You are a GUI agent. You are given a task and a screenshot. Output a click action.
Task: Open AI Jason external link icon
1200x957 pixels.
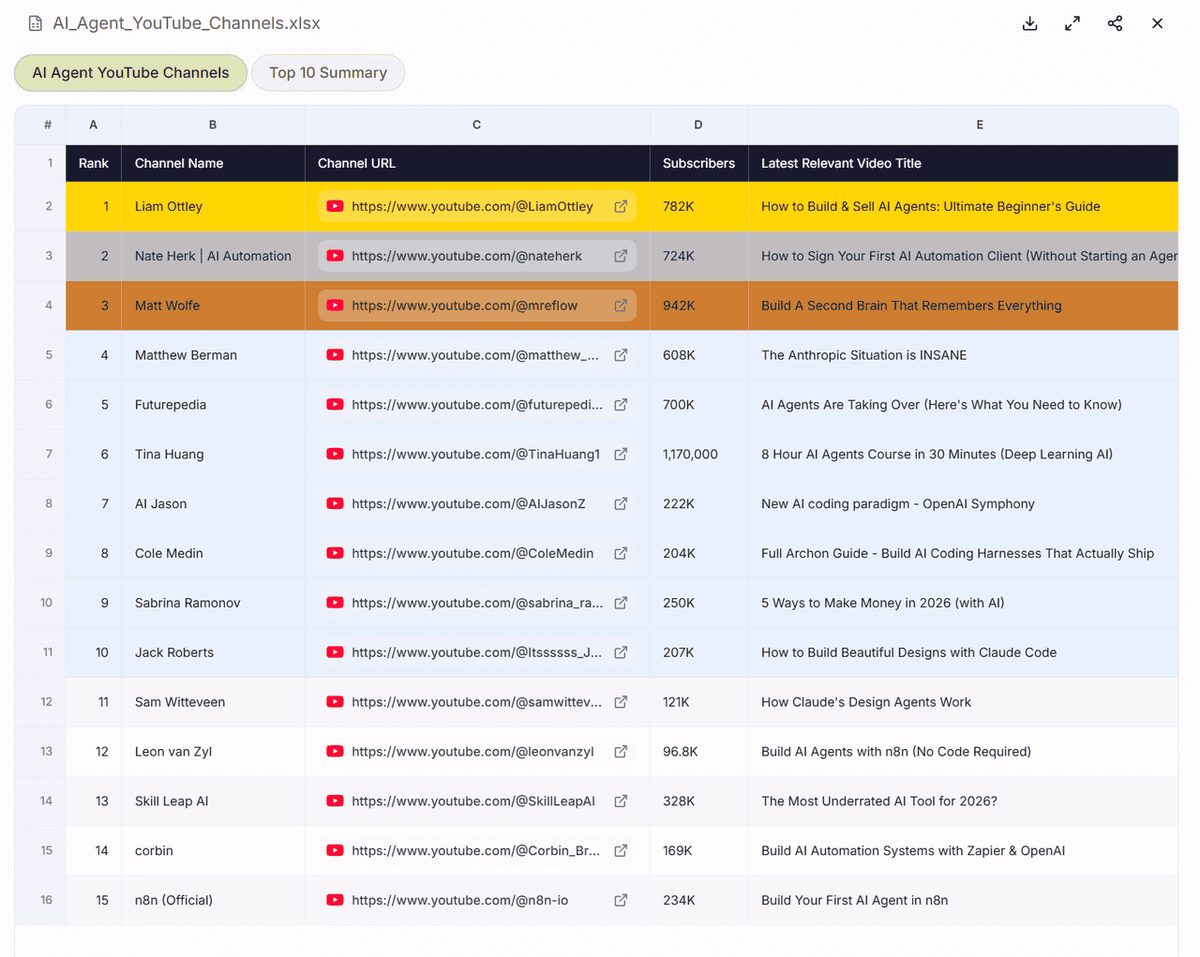(621, 503)
